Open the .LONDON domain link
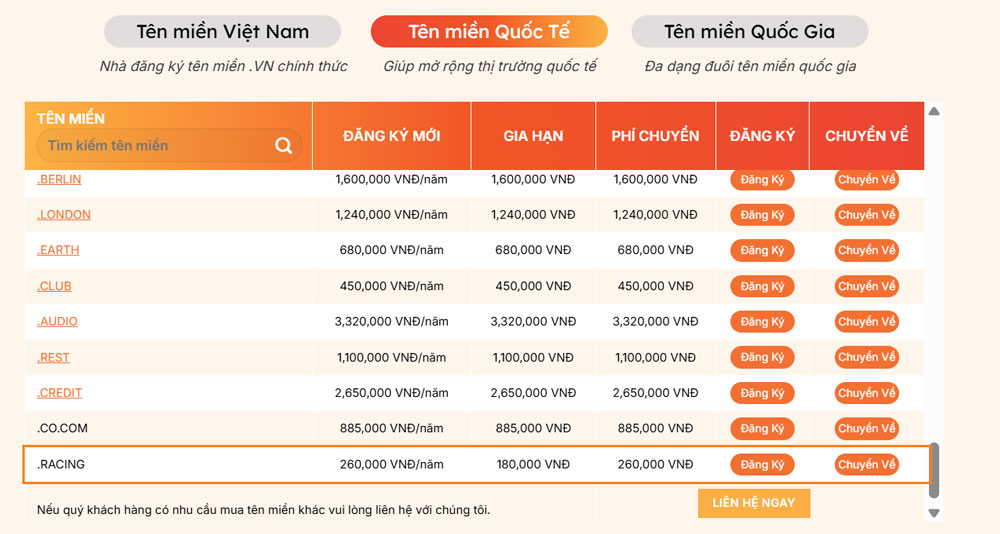The image size is (1000, 534). [64, 215]
